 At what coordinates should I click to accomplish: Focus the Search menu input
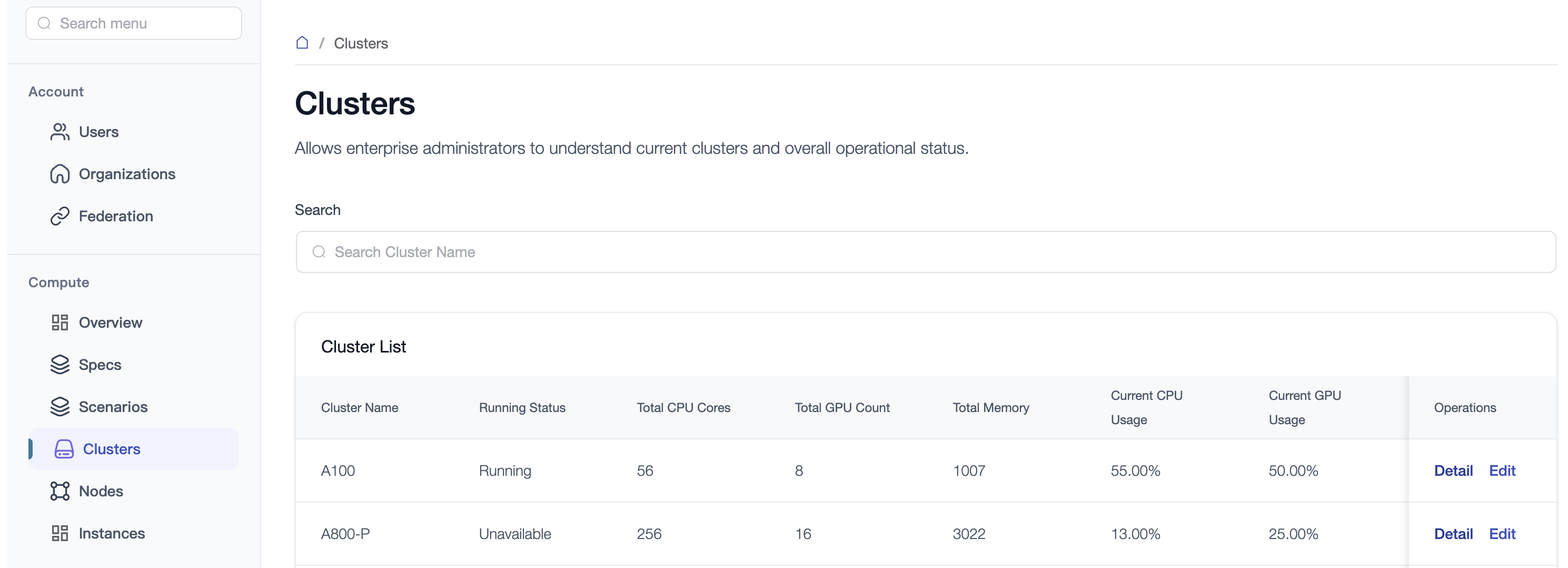[133, 23]
